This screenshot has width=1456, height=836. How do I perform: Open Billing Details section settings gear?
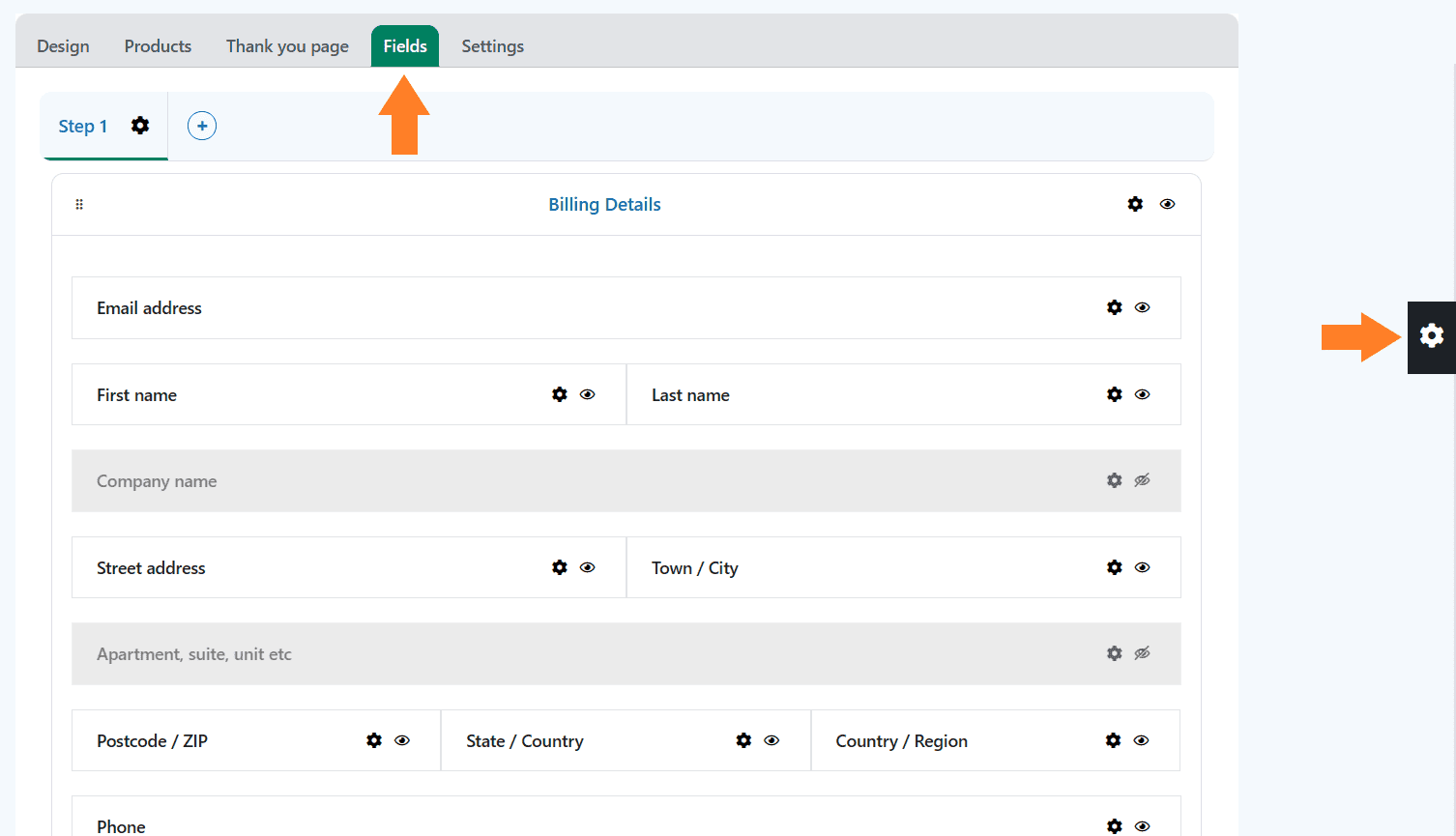pyautogui.click(x=1135, y=204)
